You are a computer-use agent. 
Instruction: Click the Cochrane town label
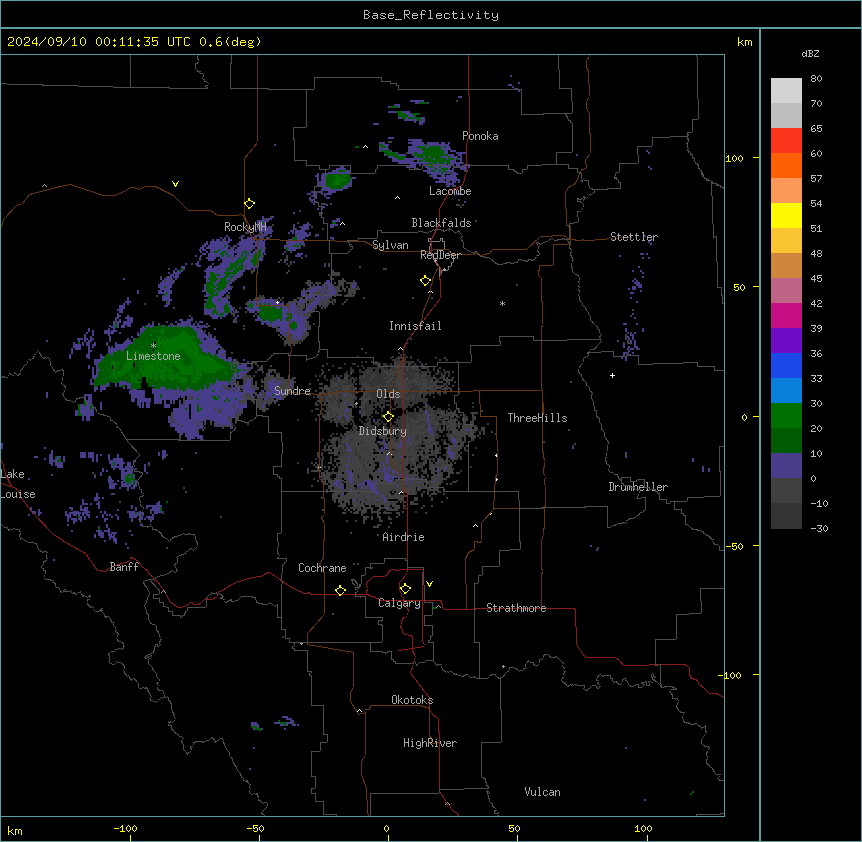[322, 568]
